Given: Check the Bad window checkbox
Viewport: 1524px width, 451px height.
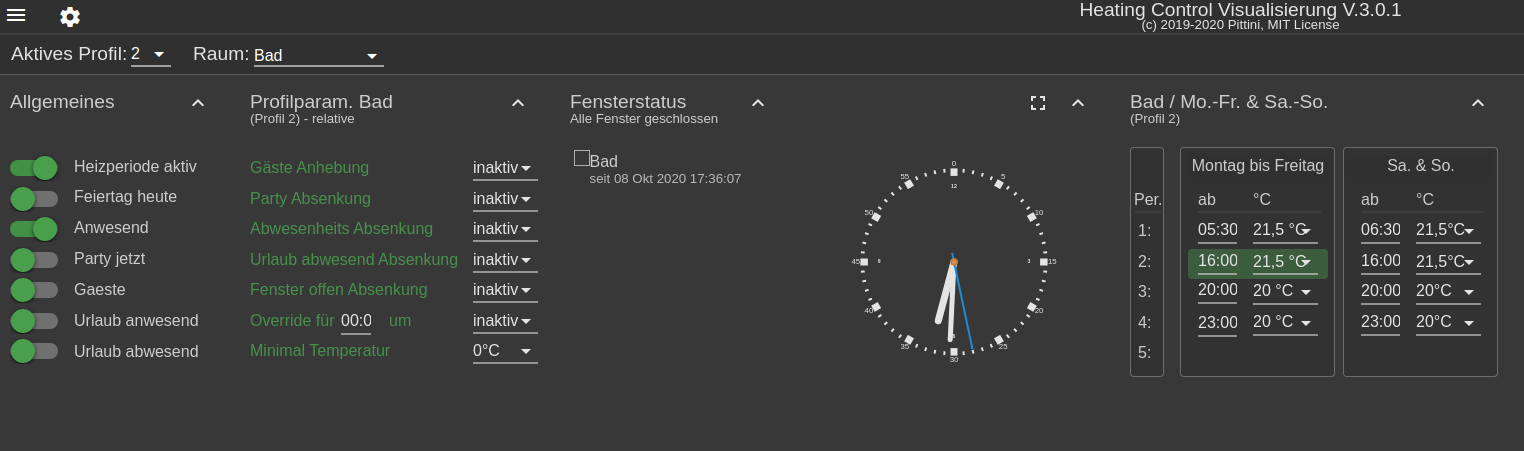Looking at the screenshot, I should (x=581, y=158).
